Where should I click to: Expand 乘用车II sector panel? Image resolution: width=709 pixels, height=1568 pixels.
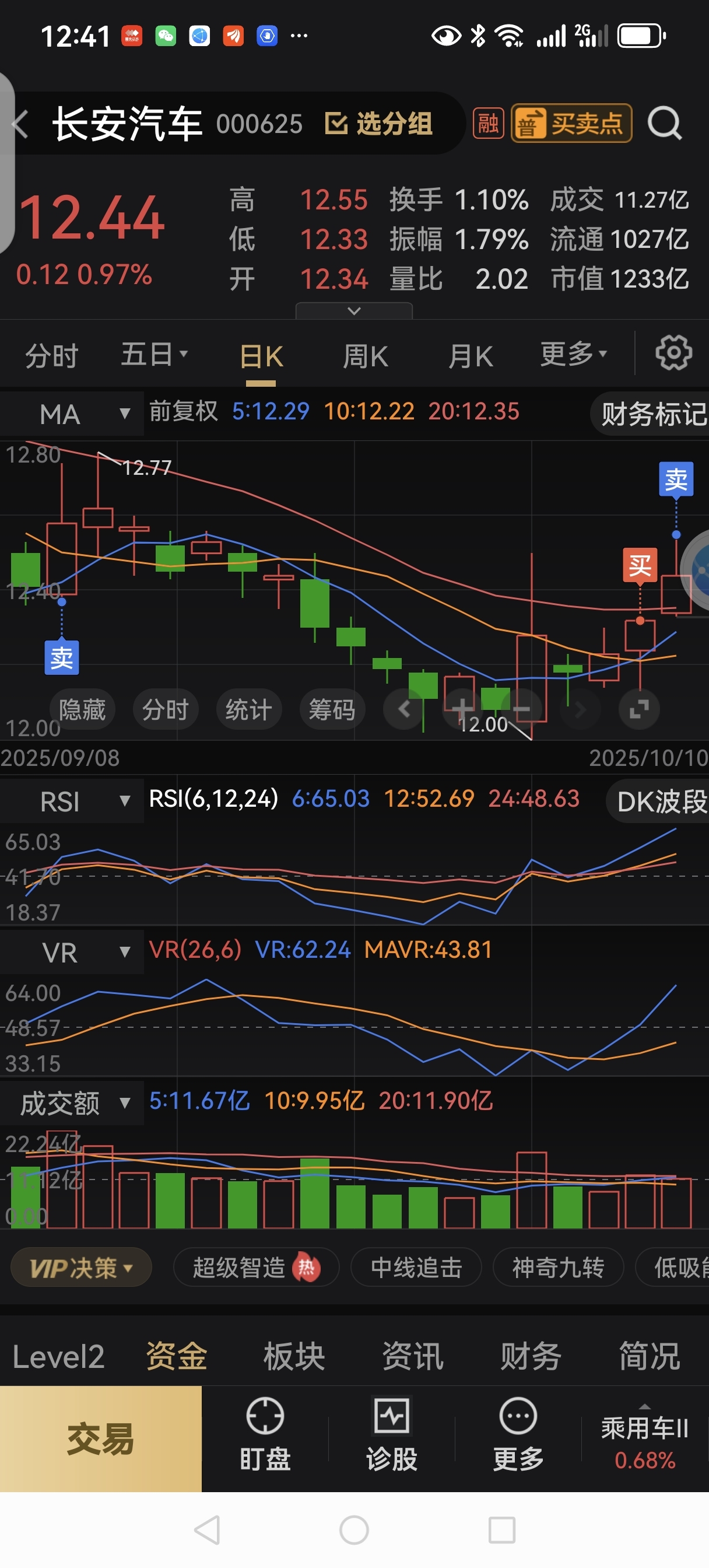[644, 1439]
